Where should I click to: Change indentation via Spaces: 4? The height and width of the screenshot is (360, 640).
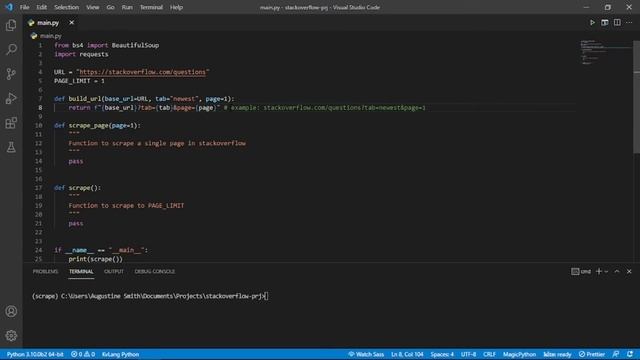click(x=442, y=354)
